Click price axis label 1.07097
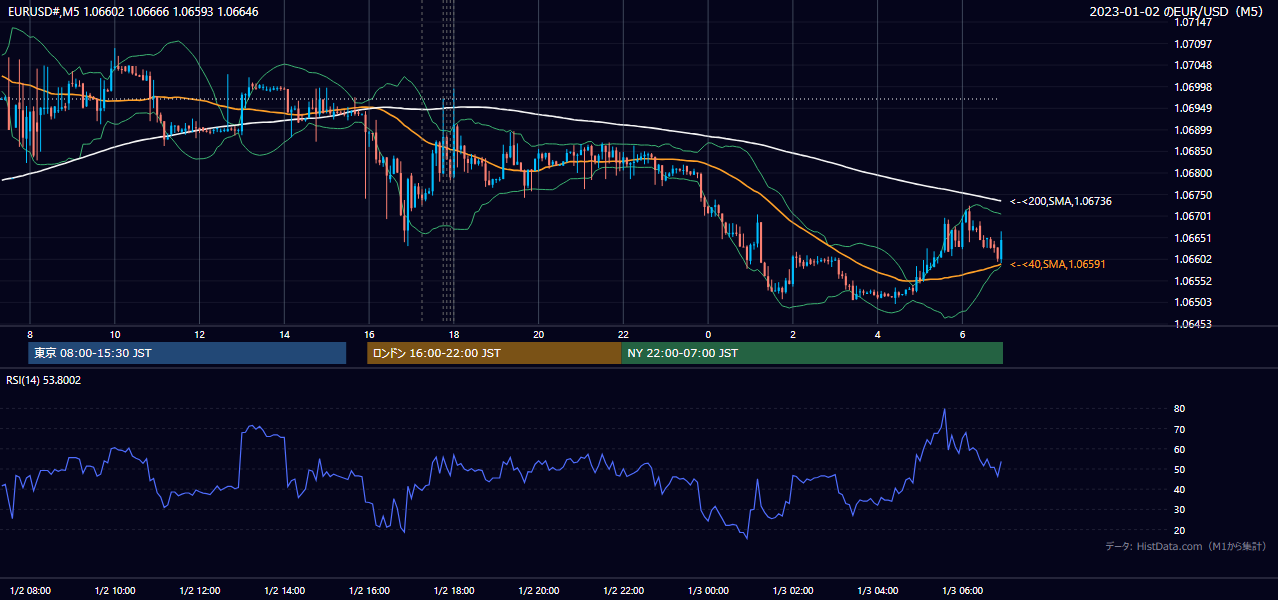The width and height of the screenshot is (1278, 600). [x=1193, y=44]
